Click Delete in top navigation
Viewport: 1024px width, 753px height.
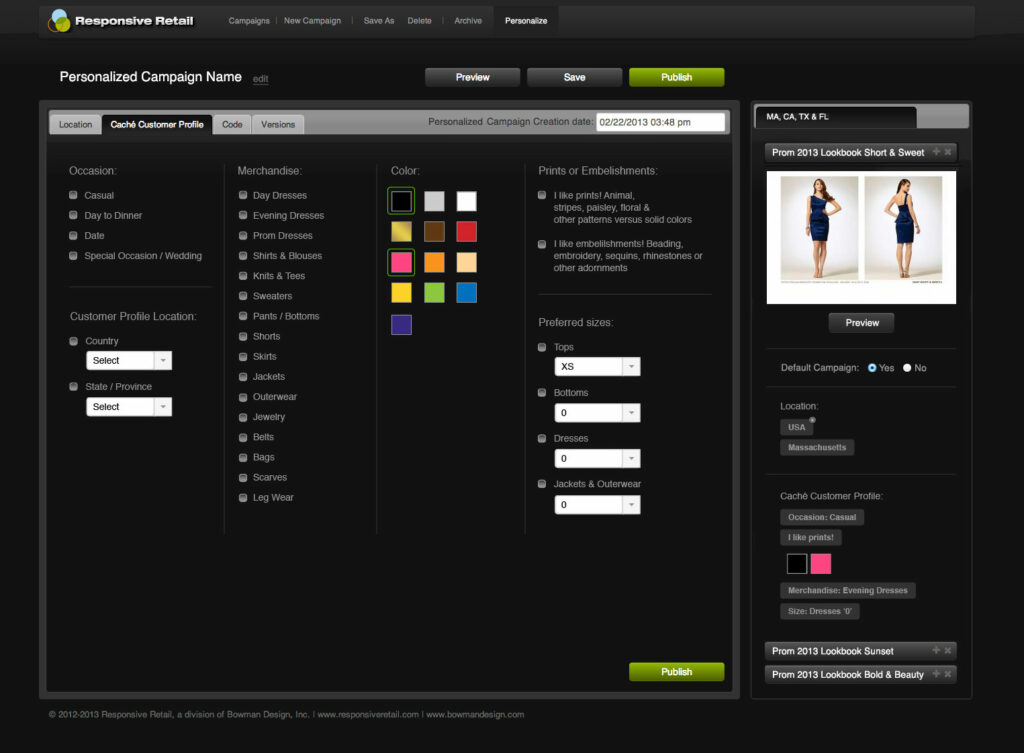point(419,21)
